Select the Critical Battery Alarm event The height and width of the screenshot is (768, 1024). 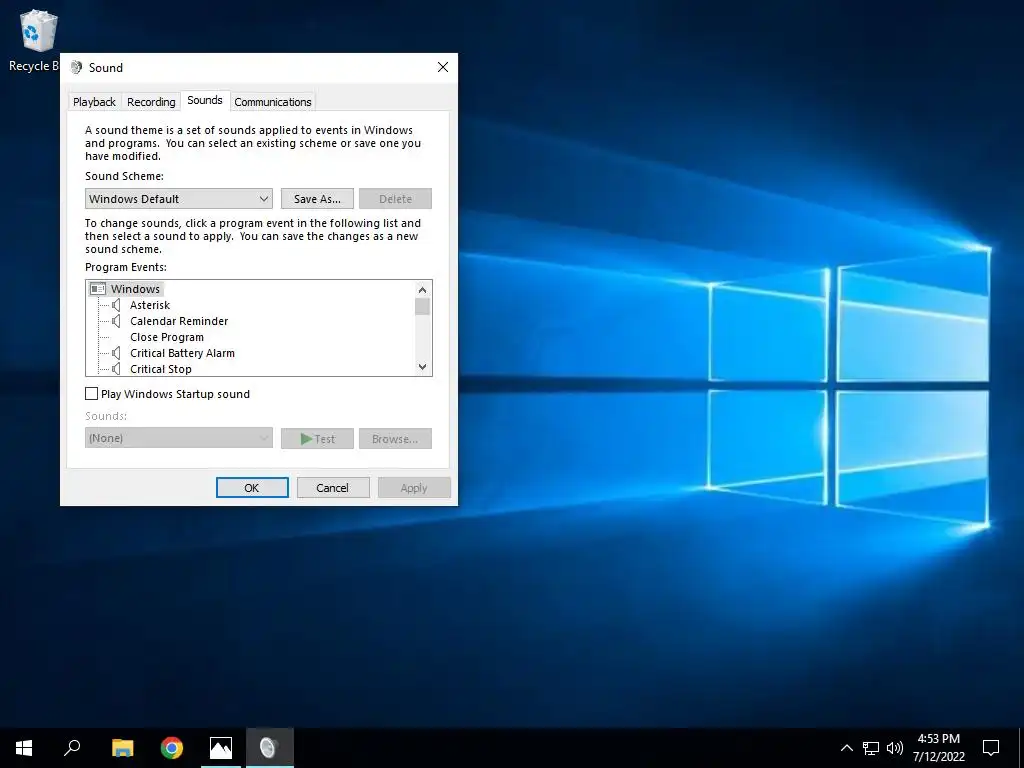click(182, 353)
